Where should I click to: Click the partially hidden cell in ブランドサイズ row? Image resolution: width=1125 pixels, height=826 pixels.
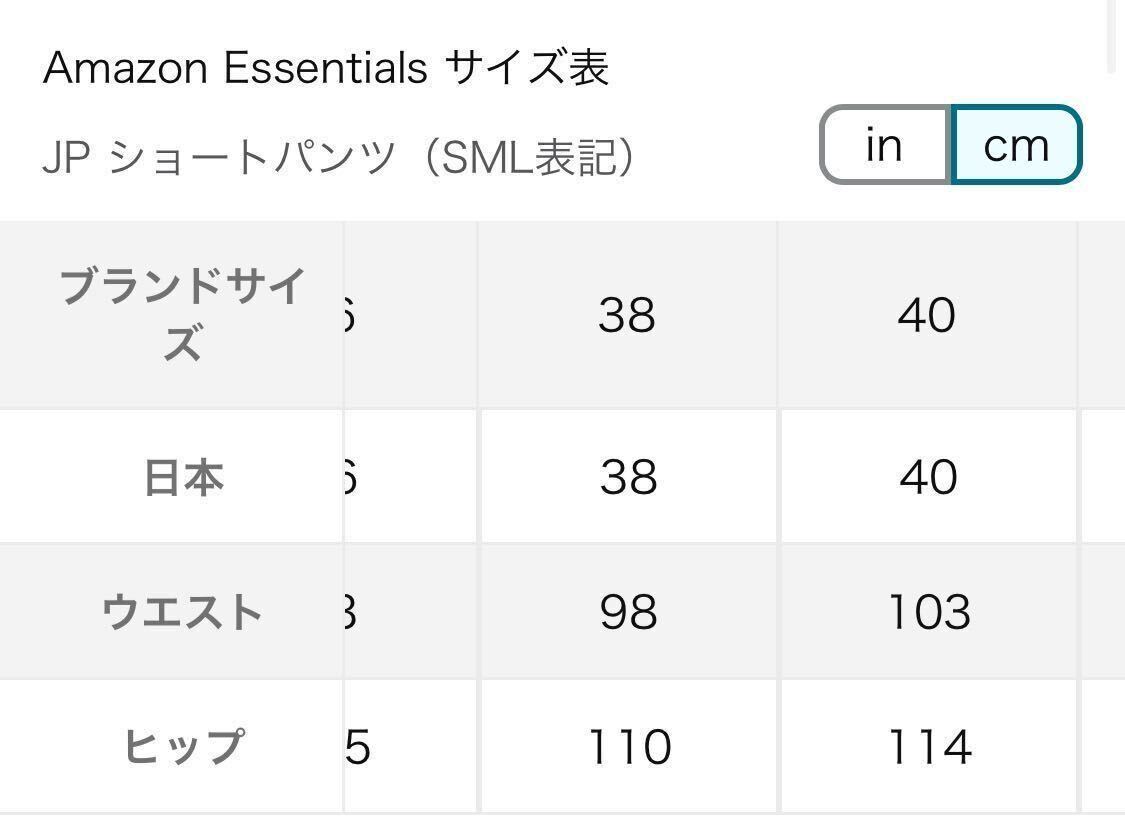coord(410,314)
